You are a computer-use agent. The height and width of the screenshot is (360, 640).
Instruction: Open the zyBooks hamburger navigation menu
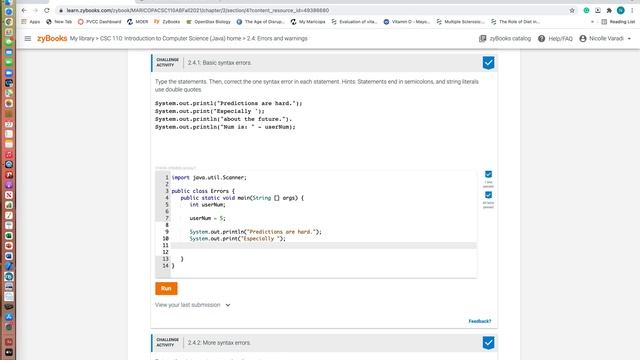coord(28,38)
